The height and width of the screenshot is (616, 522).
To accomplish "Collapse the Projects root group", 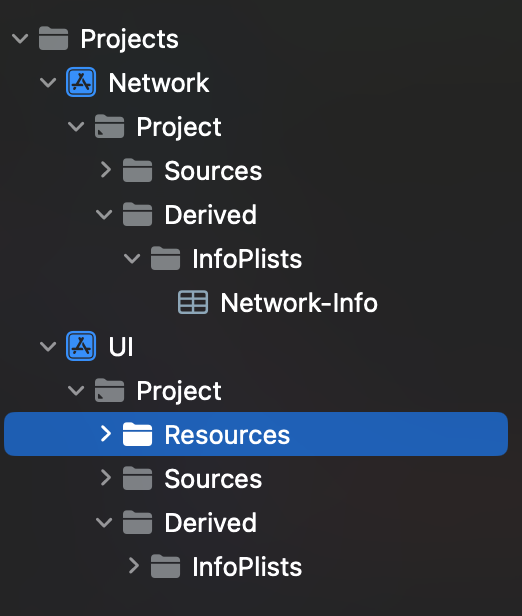I will (x=20, y=38).
